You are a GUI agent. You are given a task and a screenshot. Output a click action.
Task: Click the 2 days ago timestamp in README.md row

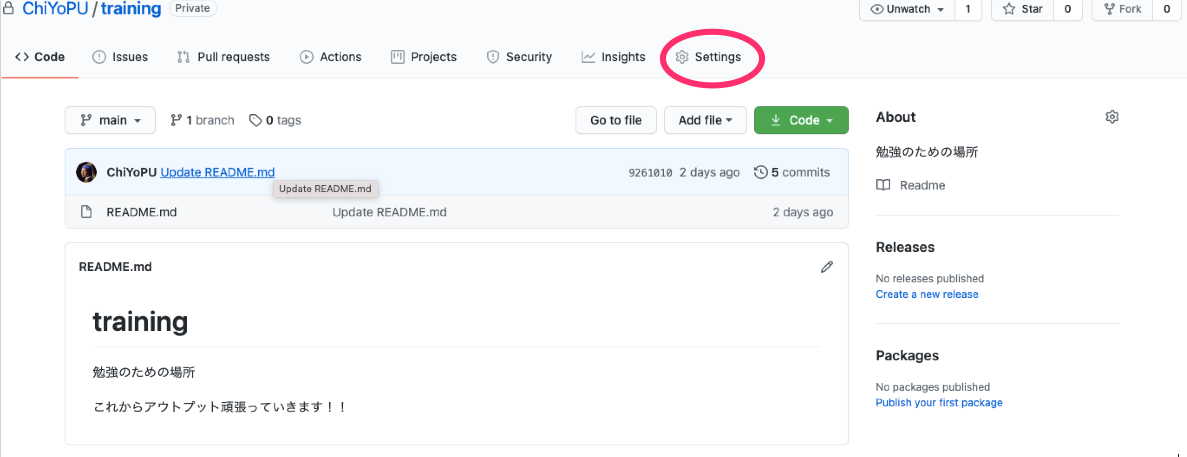point(802,212)
